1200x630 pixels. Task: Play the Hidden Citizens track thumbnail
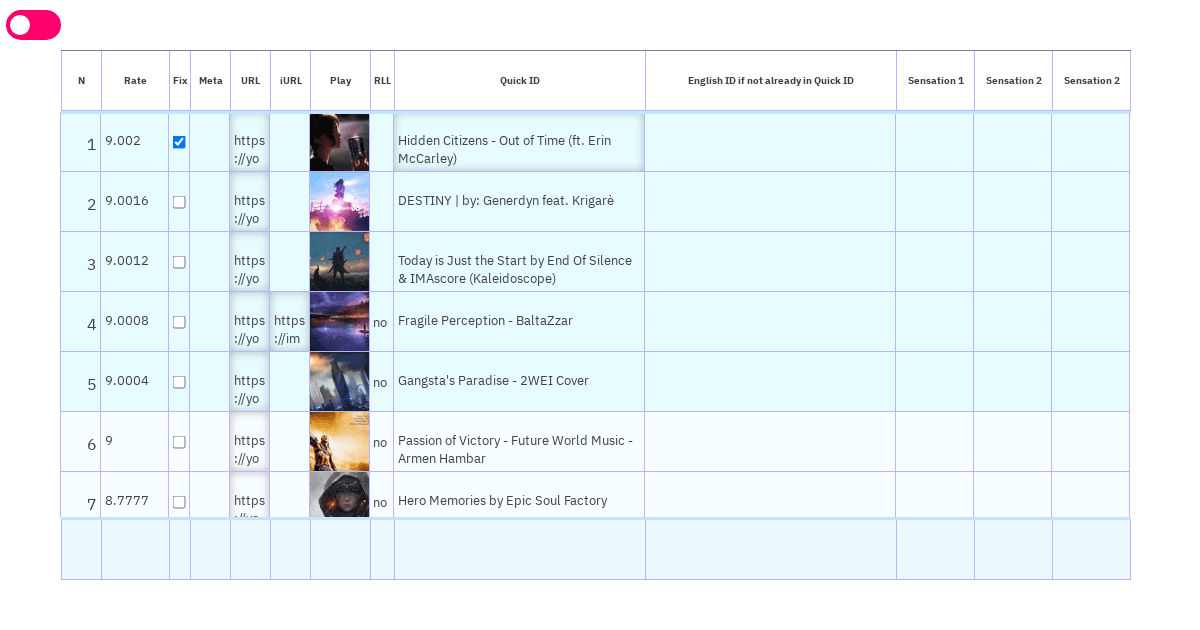click(339, 142)
